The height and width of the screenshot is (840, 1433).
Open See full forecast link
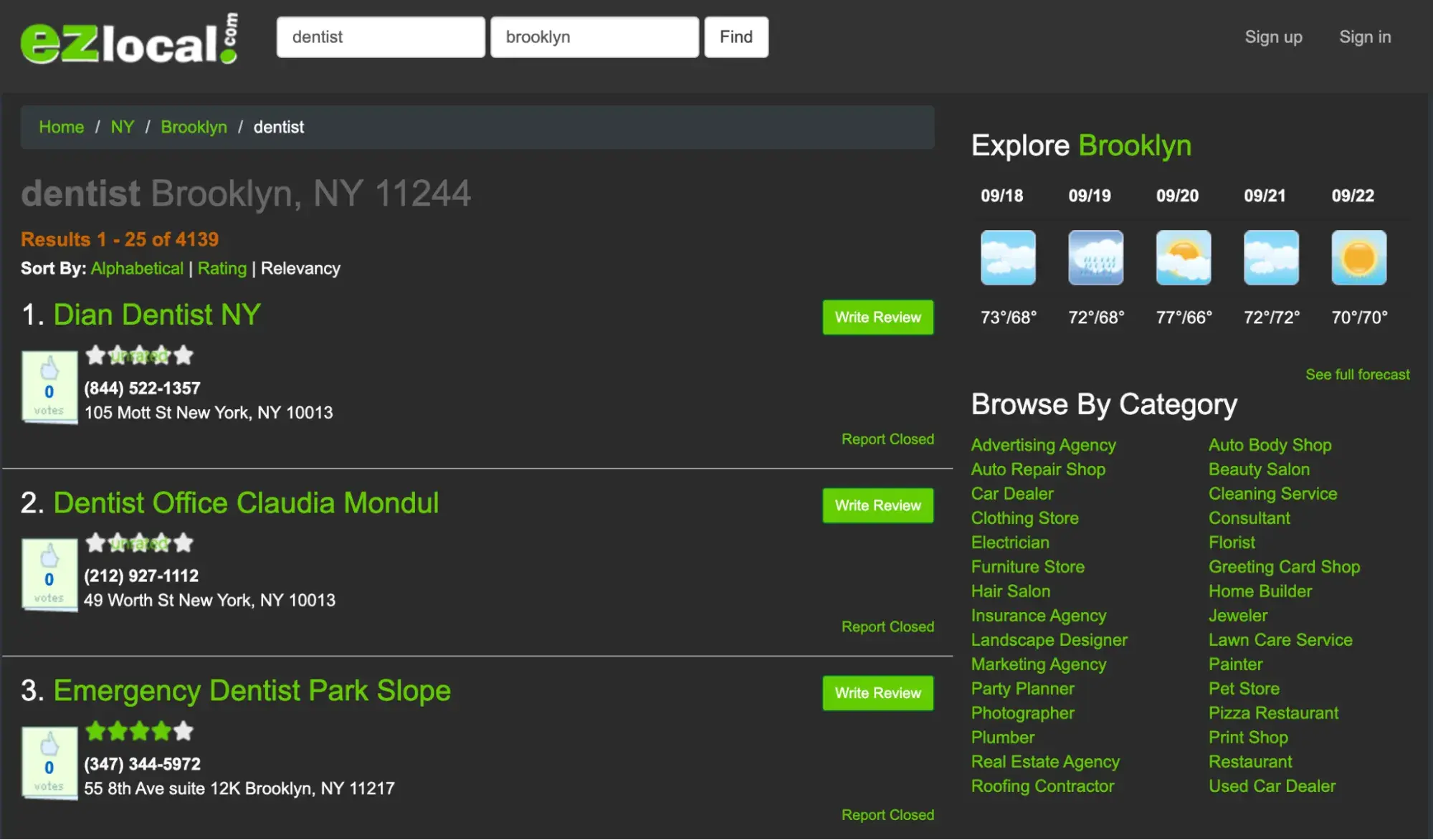(1357, 374)
